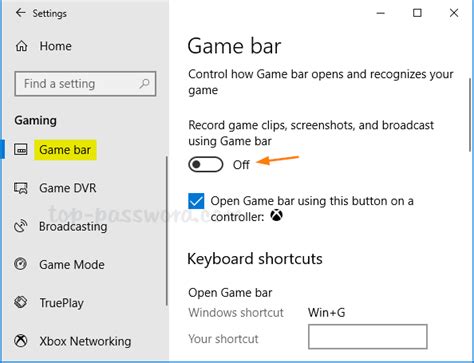Click the TruePlay icon
The width and height of the screenshot is (474, 363).
21,302
